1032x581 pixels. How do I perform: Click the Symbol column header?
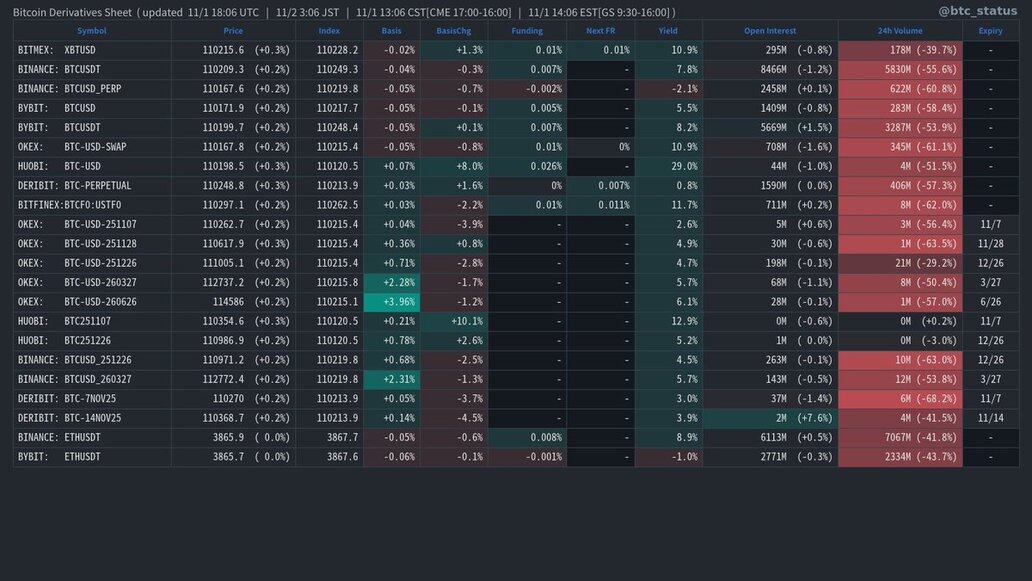(91, 31)
